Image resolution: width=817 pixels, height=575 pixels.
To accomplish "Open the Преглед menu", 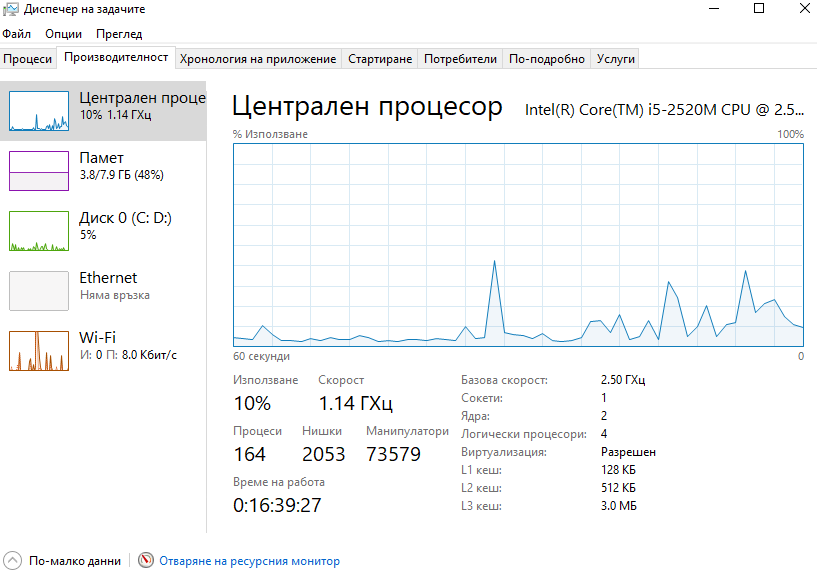I will coord(119,34).
